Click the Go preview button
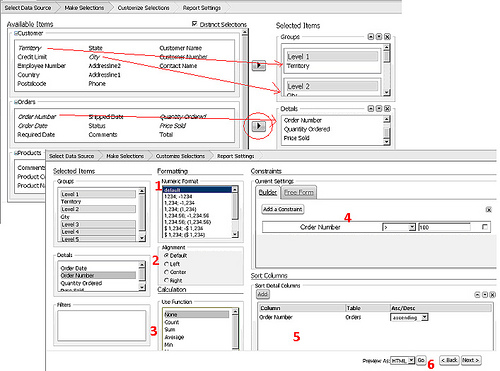This screenshot has height=371, width=500. pos(421,360)
